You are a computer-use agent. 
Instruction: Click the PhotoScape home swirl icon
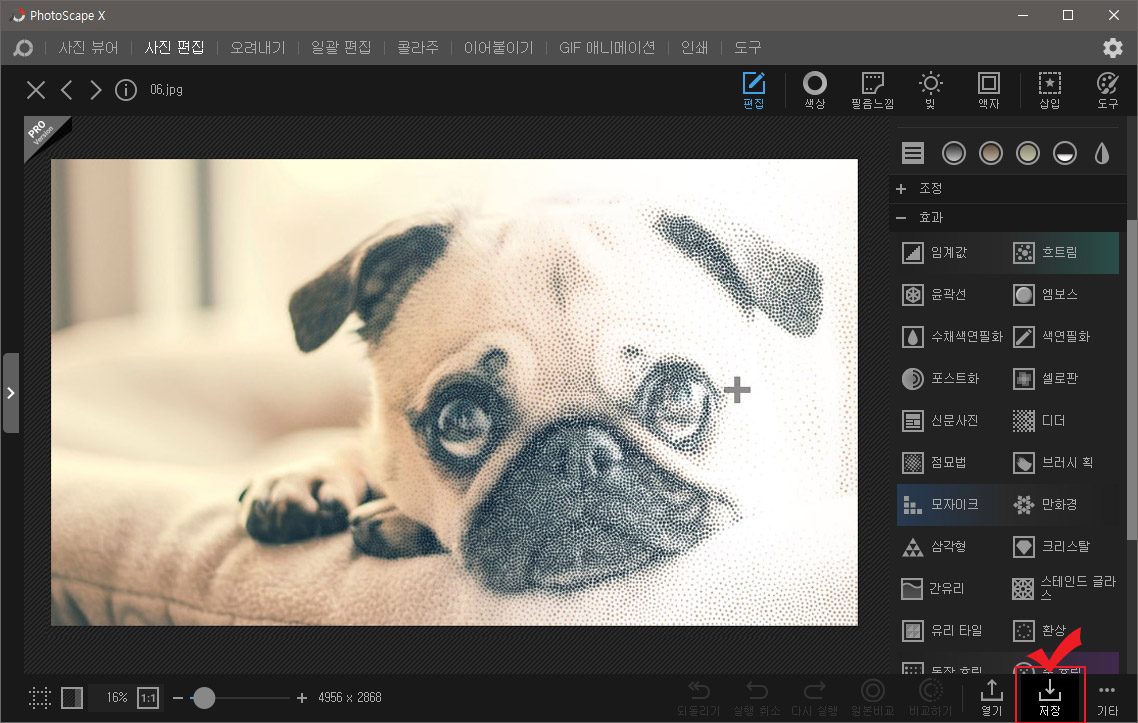tap(23, 48)
